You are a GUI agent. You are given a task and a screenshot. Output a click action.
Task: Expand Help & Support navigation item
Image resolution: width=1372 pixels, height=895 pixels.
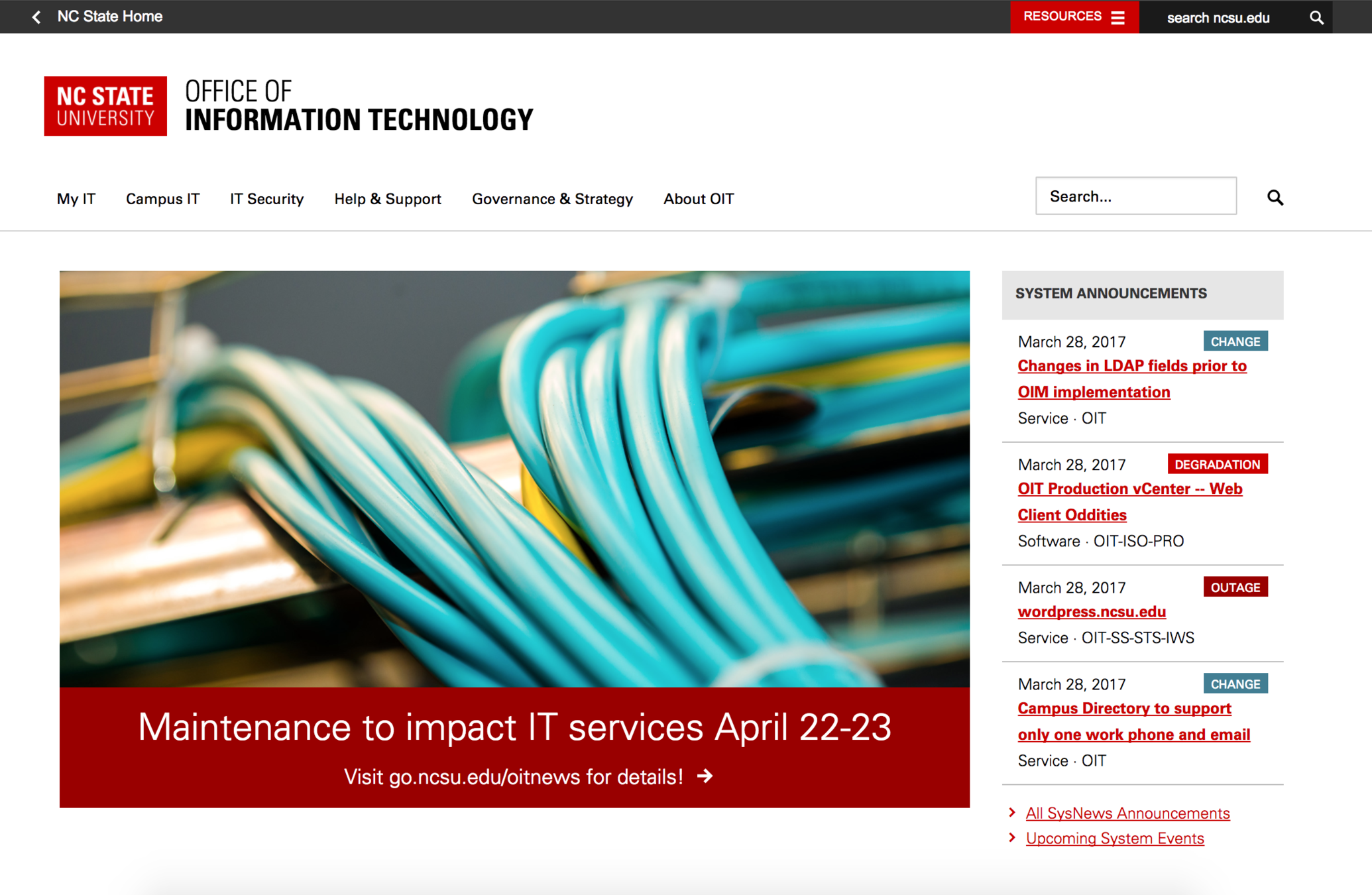387,199
